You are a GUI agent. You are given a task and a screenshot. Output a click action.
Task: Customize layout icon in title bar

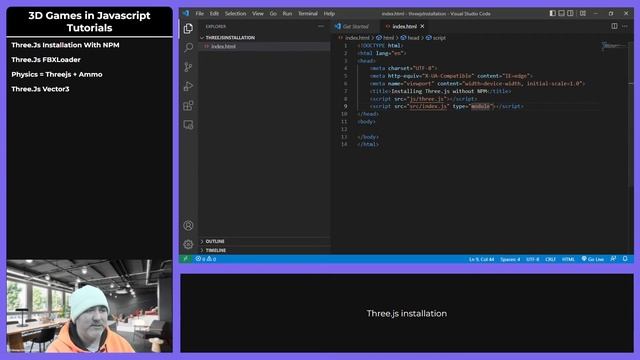[583, 13]
